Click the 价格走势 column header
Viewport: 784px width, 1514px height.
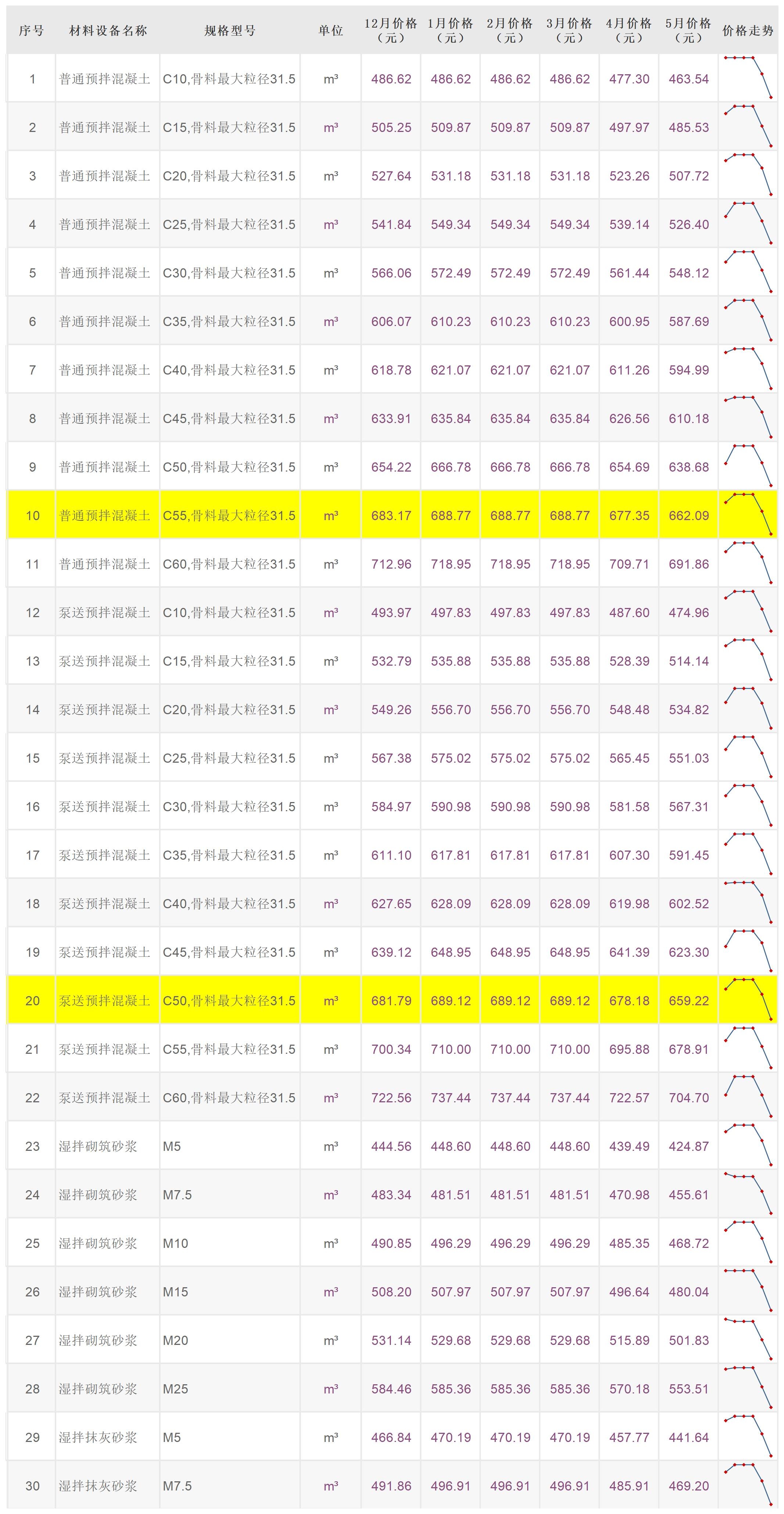click(748, 31)
